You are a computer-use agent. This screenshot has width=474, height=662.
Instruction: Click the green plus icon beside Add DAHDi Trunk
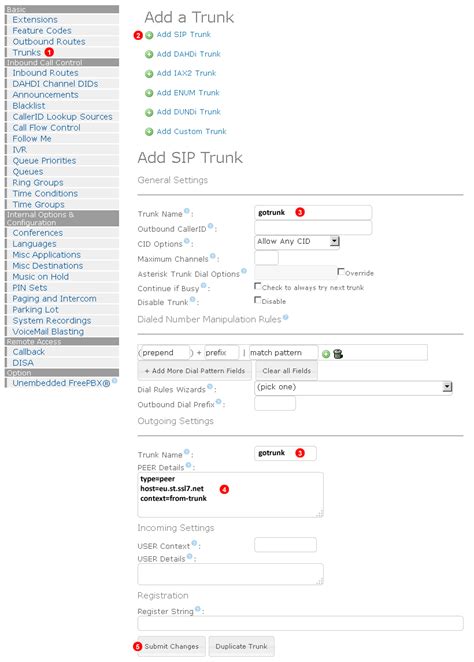click(149, 54)
